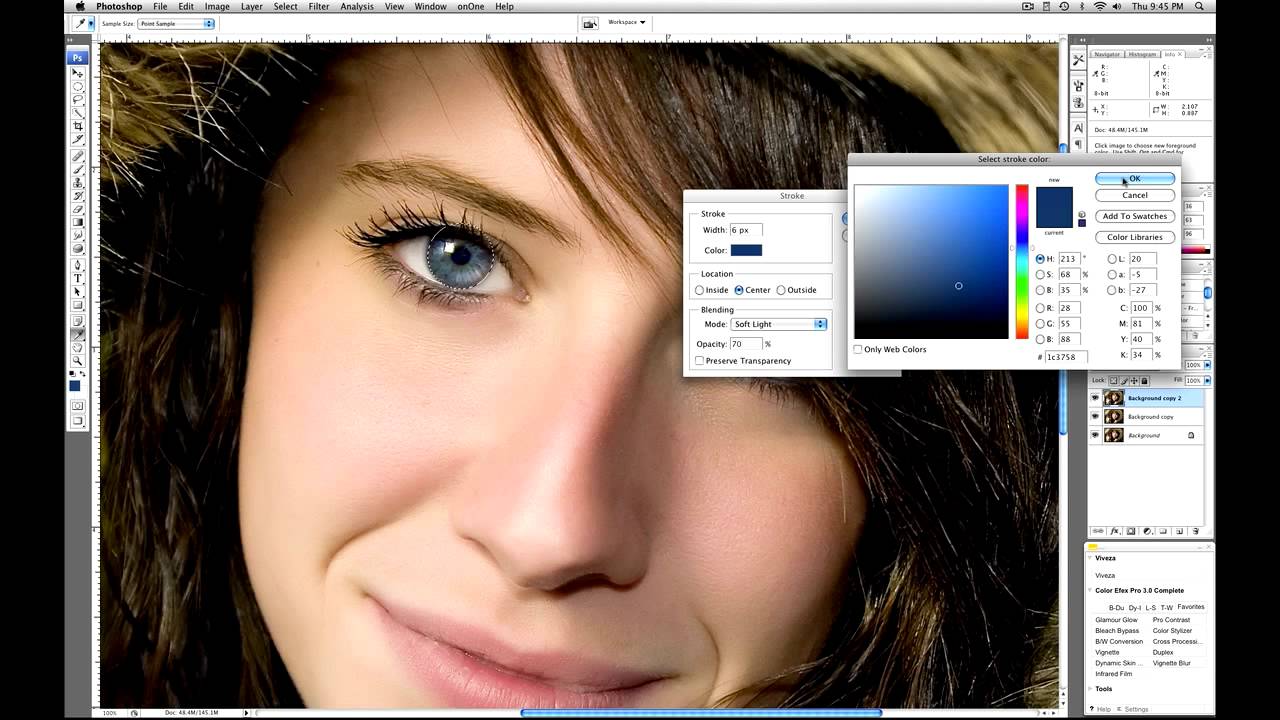Viewport: 1280px width, 720px height.
Task: Select the Elliptical Marquee tool
Action: (x=80, y=88)
